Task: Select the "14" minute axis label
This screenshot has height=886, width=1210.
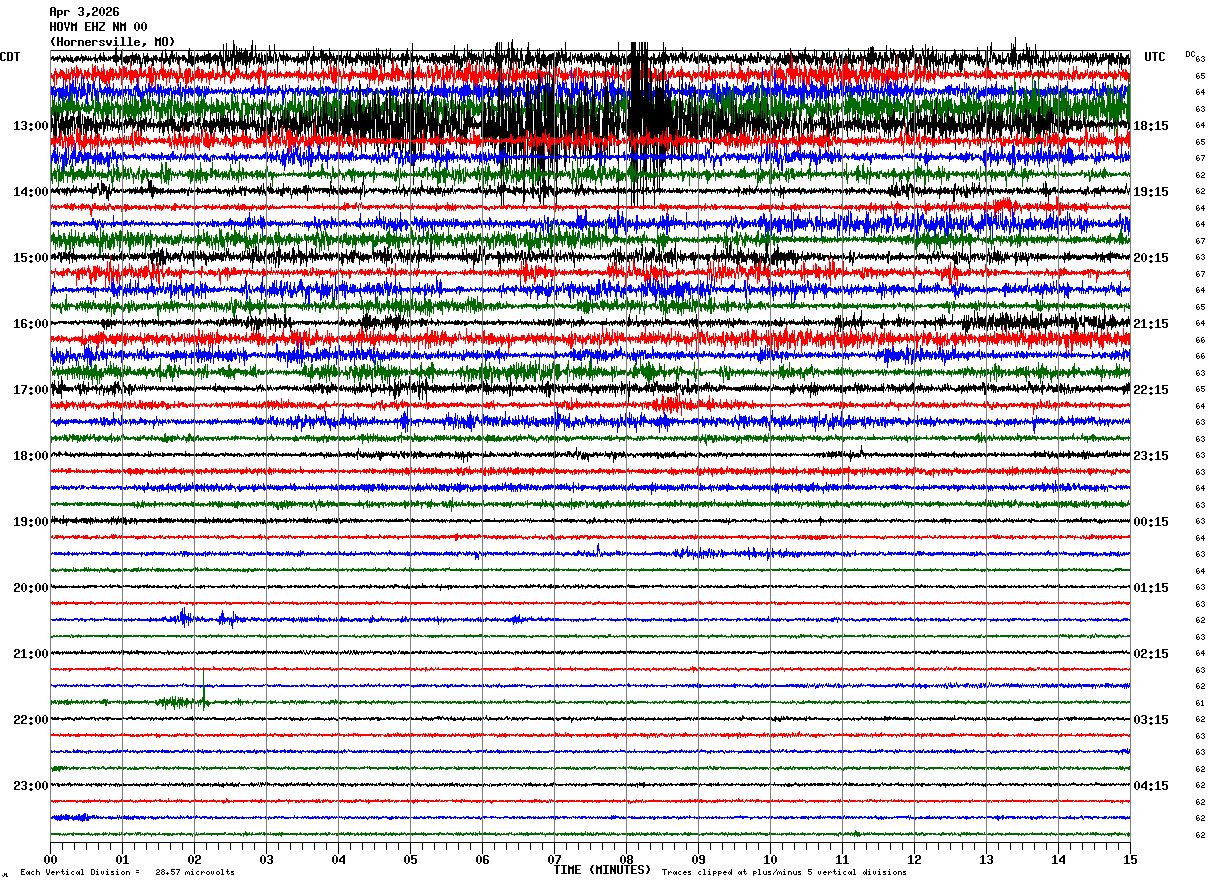Action: pyautogui.click(x=1058, y=859)
